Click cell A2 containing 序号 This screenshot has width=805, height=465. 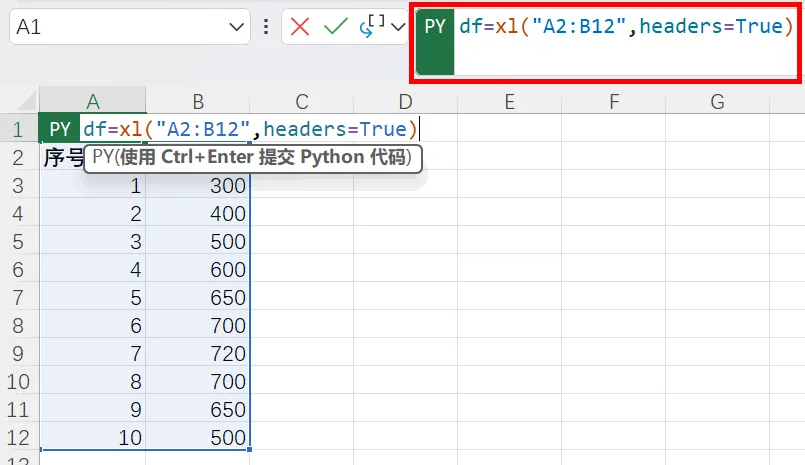(63, 157)
